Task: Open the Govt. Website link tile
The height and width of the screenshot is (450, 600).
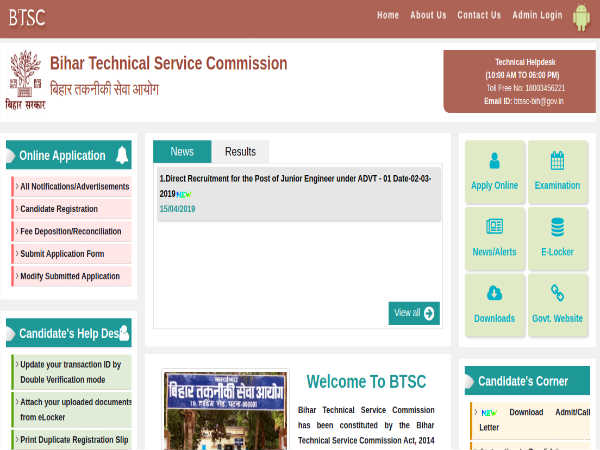Action: click(557, 305)
